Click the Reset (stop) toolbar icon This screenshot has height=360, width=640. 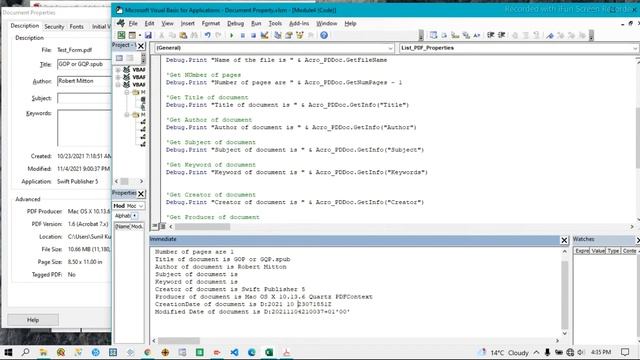click(x=253, y=36)
